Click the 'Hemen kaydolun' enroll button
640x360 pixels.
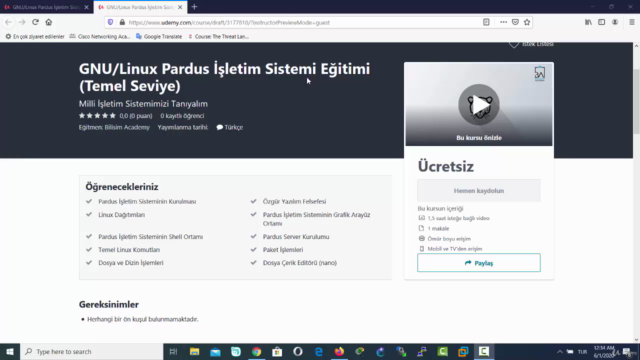[479, 191]
